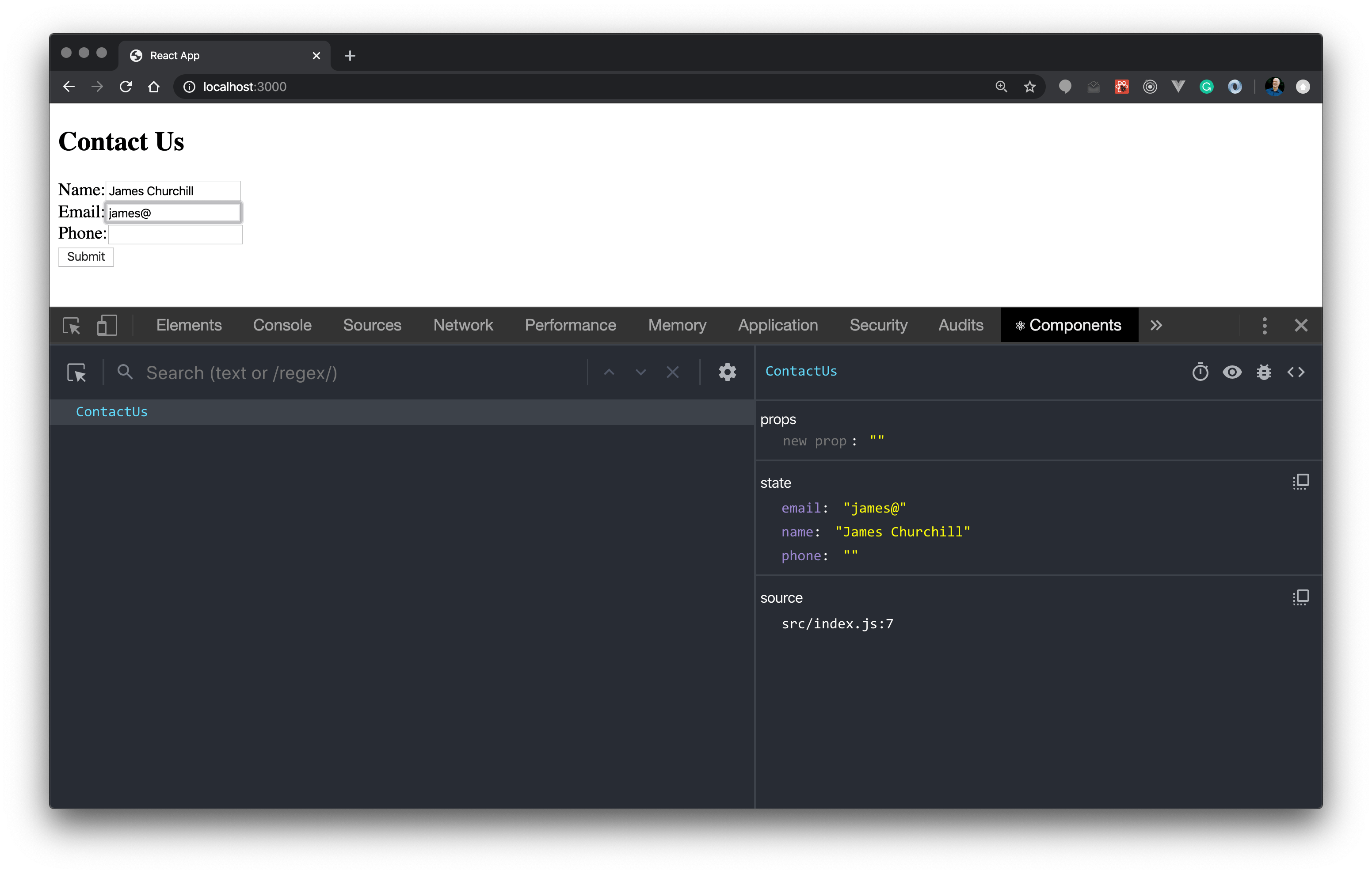Click inside the Phone input field
This screenshot has height=874, width=1372.
pos(175,234)
